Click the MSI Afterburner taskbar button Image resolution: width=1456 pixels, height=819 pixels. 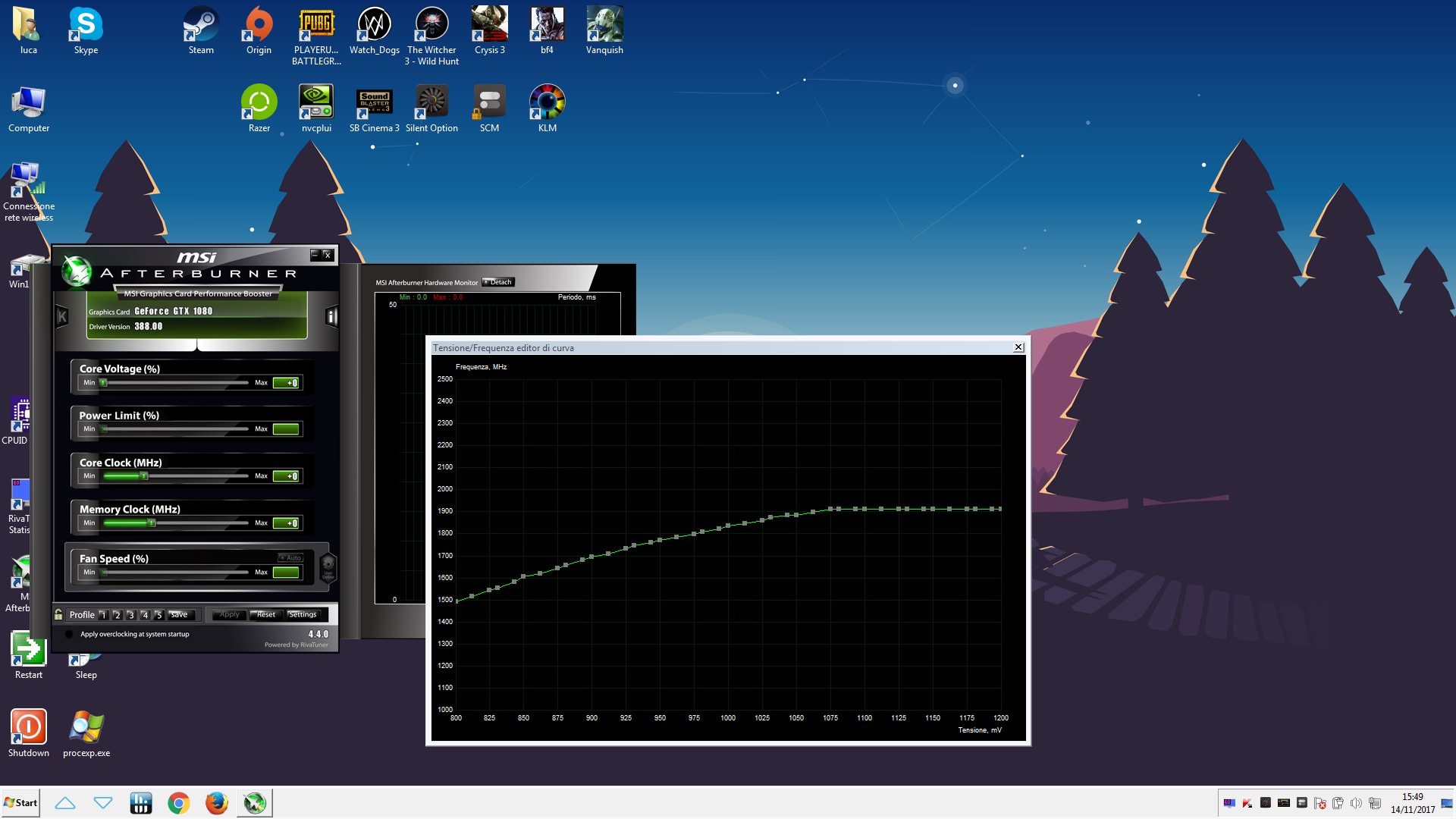[x=255, y=803]
